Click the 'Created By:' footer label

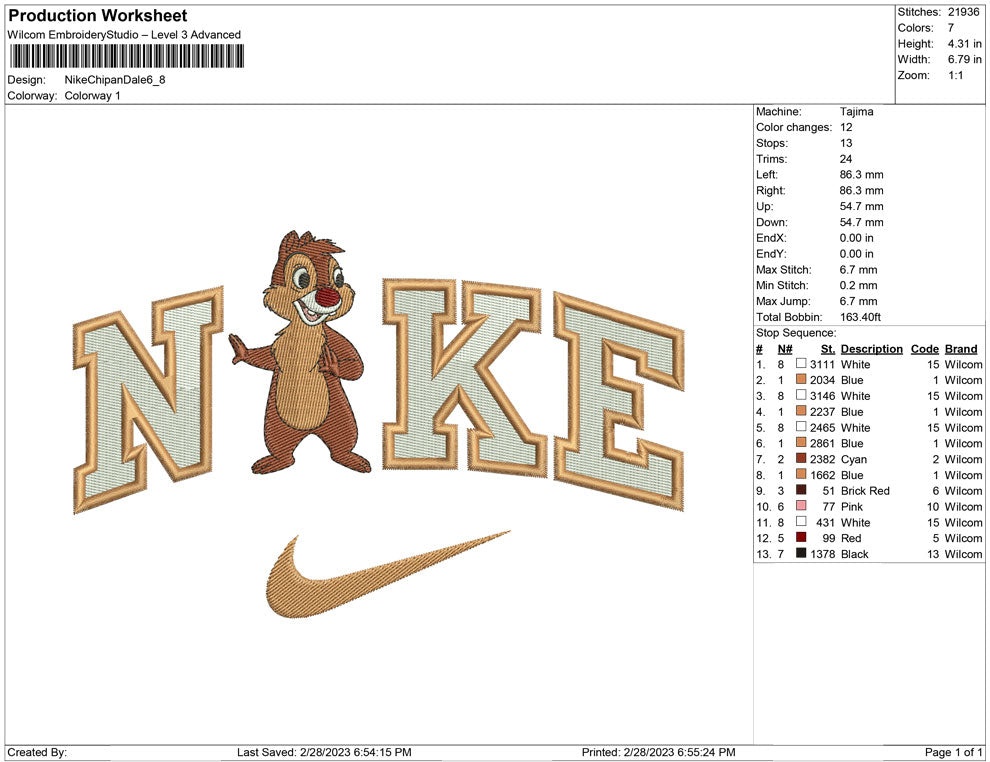pyautogui.click(x=37, y=752)
